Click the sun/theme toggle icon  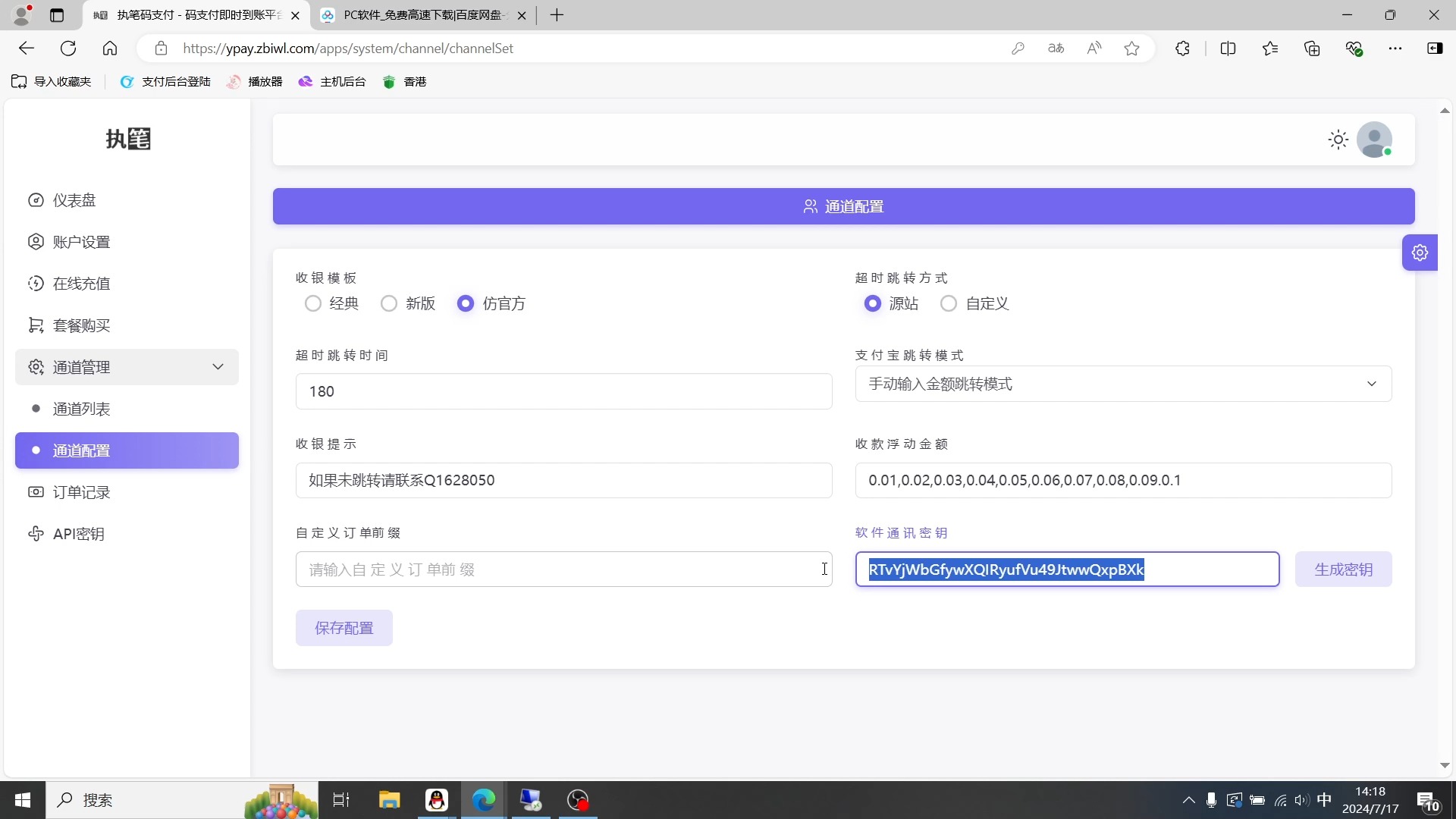tap(1338, 139)
